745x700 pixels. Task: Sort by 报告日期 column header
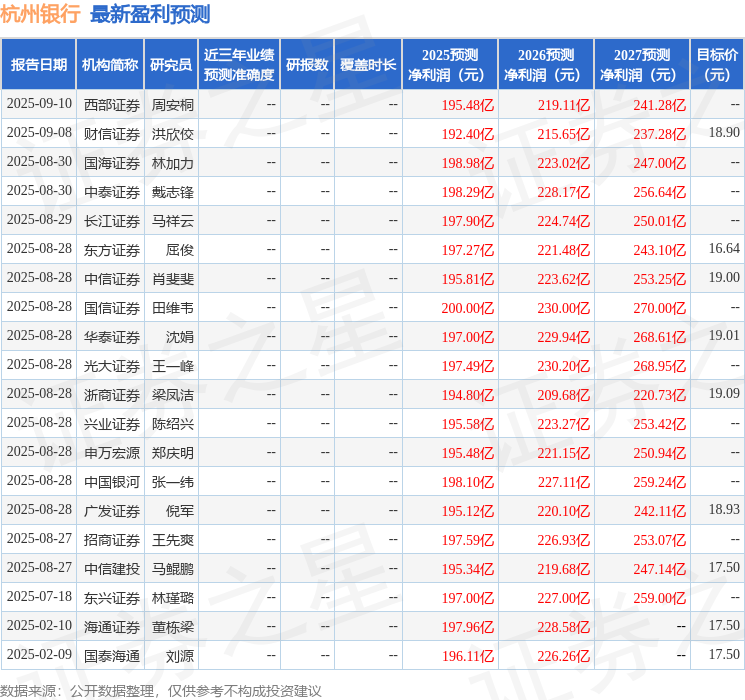point(39,65)
